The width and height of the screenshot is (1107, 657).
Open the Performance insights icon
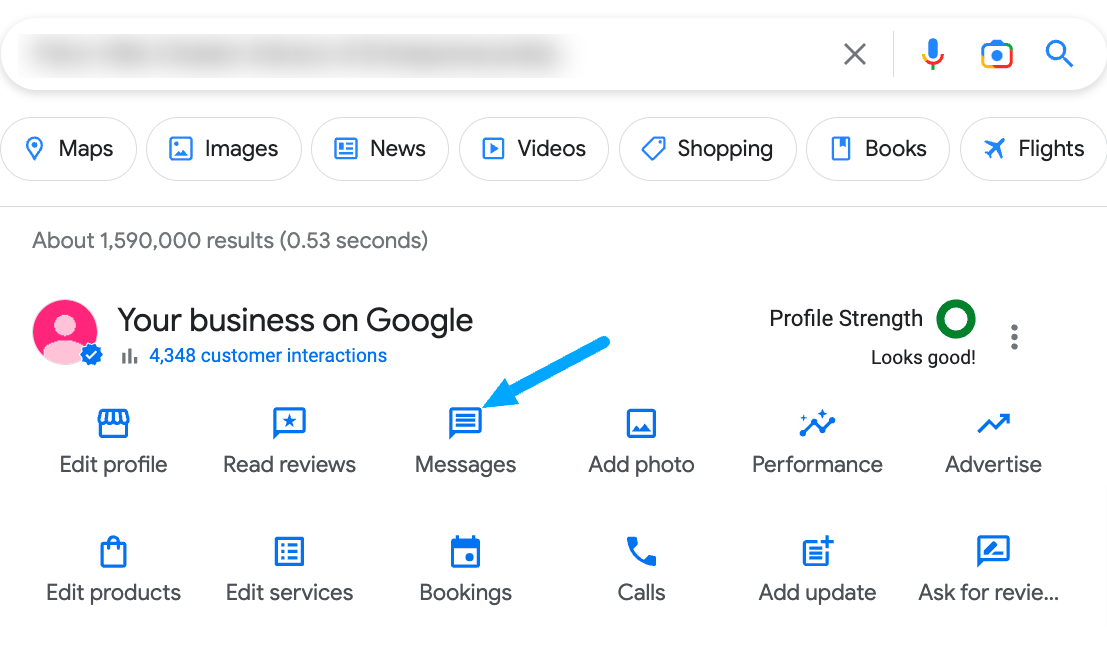click(817, 424)
